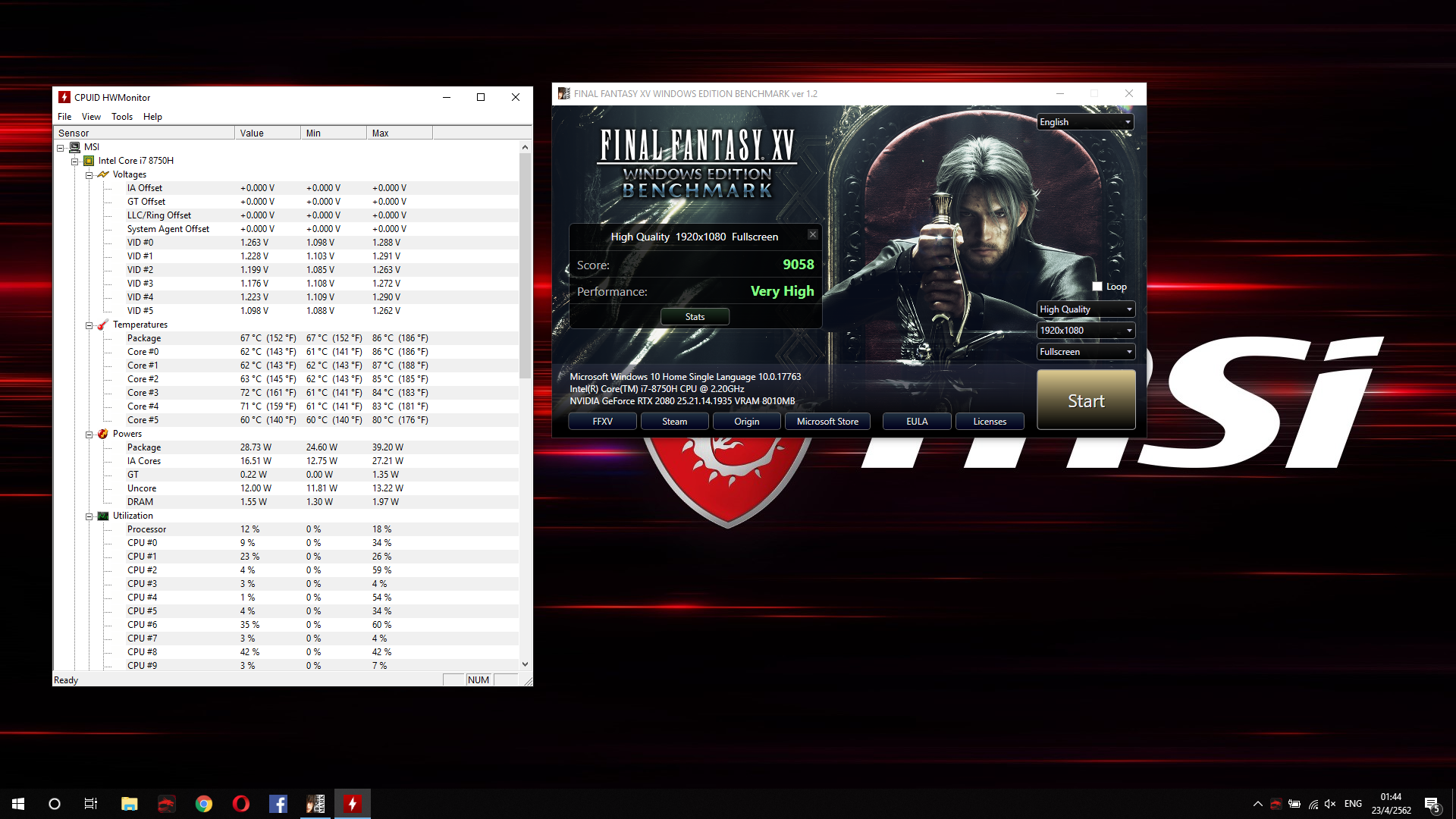Image resolution: width=1456 pixels, height=819 pixels.
Task: Open Task View on the taskbar
Action: point(91,804)
